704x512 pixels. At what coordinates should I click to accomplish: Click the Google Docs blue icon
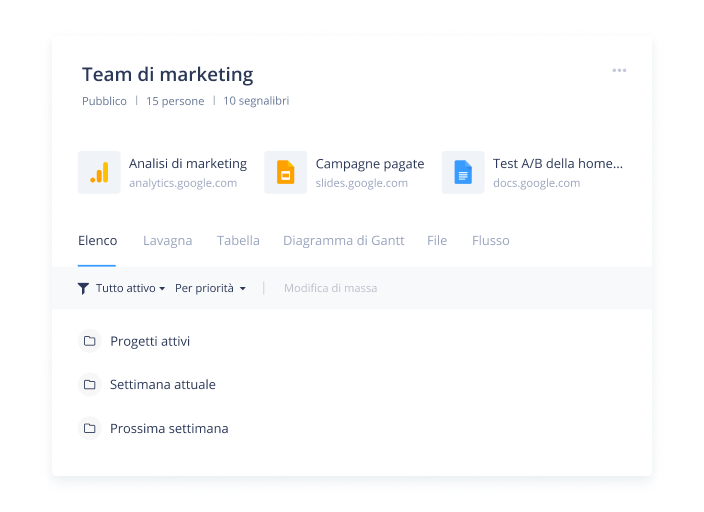(463, 172)
